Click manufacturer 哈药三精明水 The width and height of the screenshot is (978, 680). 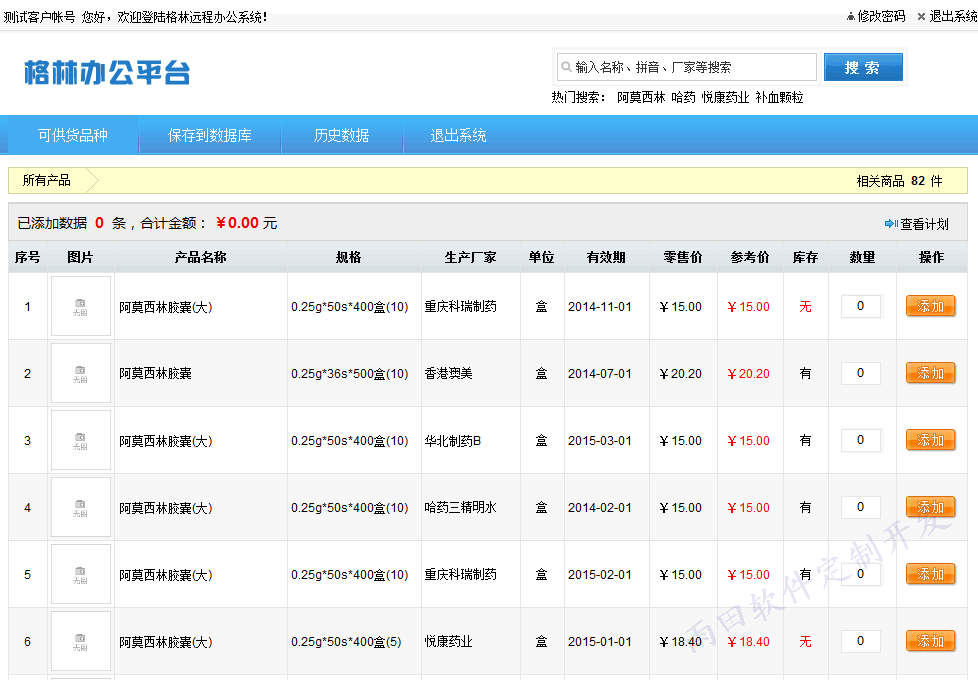[460, 507]
